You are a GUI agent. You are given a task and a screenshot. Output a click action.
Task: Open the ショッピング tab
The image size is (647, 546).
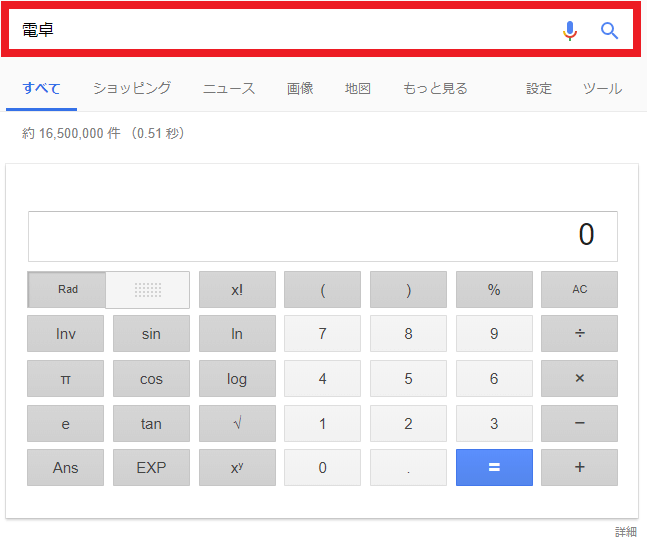pyautogui.click(x=132, y=88)
